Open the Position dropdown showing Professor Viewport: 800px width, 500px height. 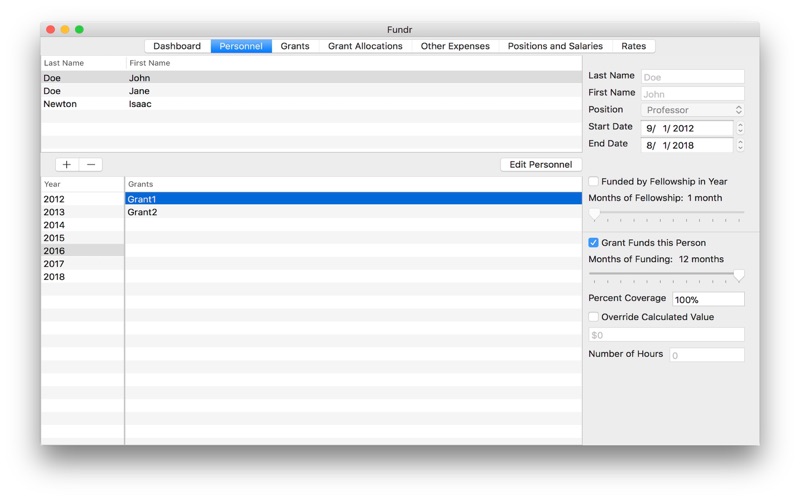point(692,110)
